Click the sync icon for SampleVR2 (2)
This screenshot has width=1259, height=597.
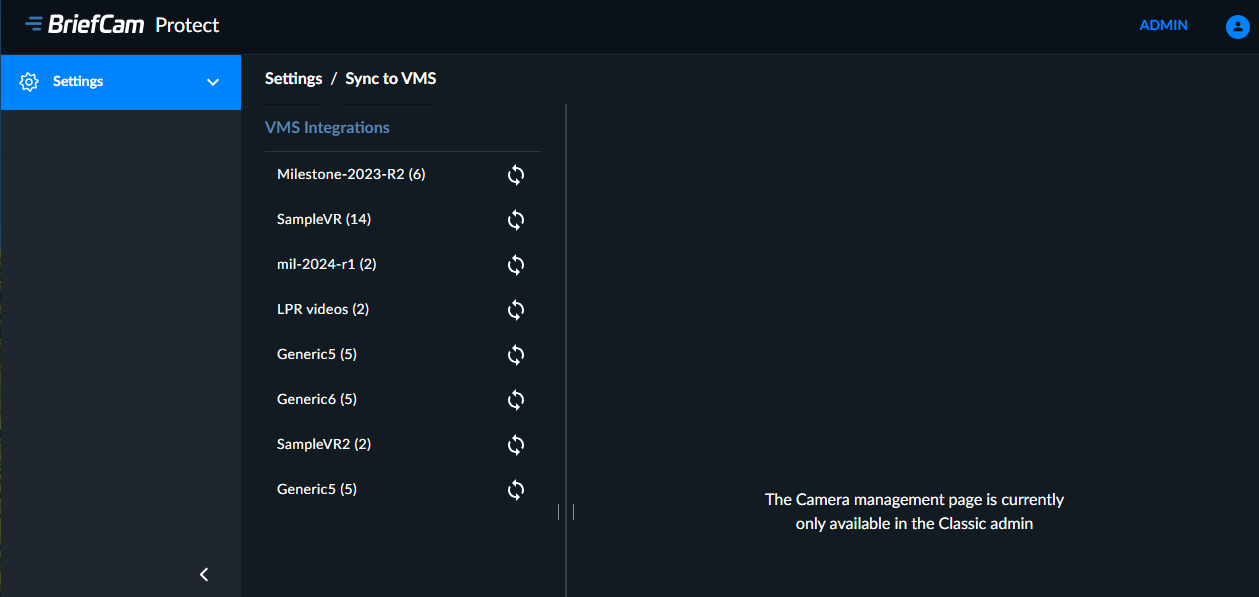pyautogui.click(x=516, y=445)
